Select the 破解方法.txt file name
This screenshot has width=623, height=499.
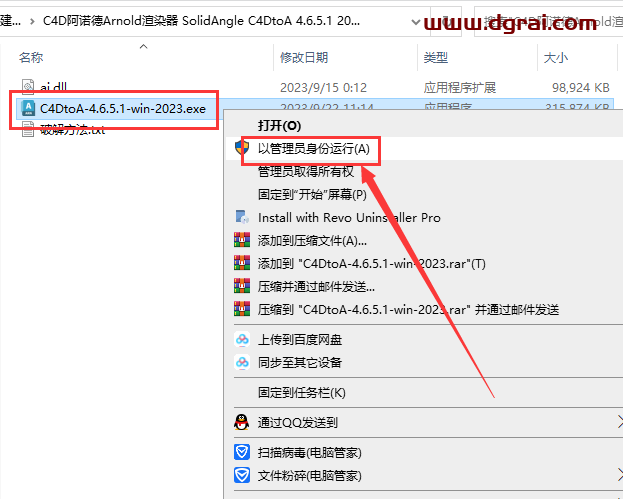tap(73, 130)
